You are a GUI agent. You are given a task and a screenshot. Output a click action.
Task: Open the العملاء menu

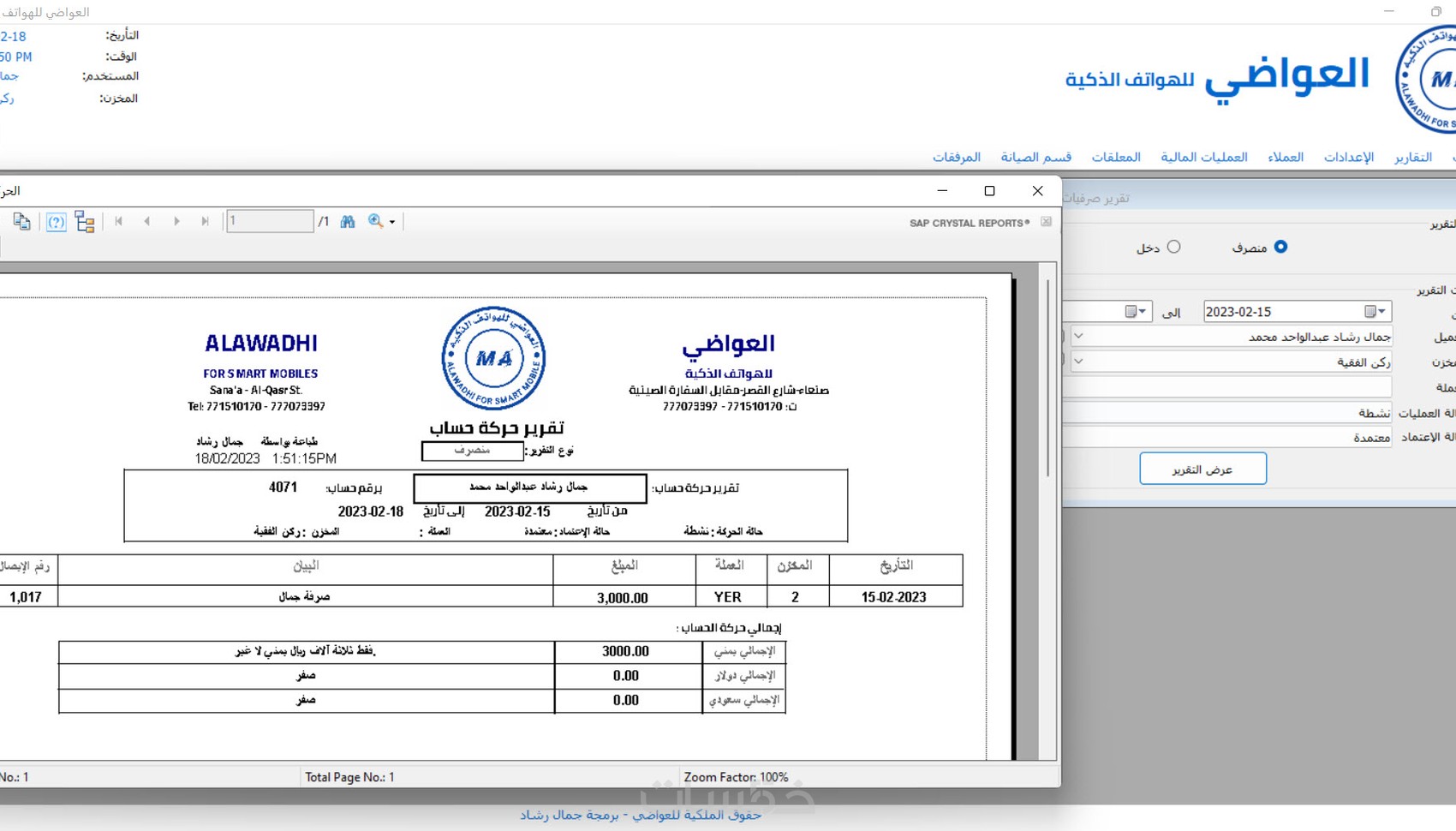pos(1286,157)
